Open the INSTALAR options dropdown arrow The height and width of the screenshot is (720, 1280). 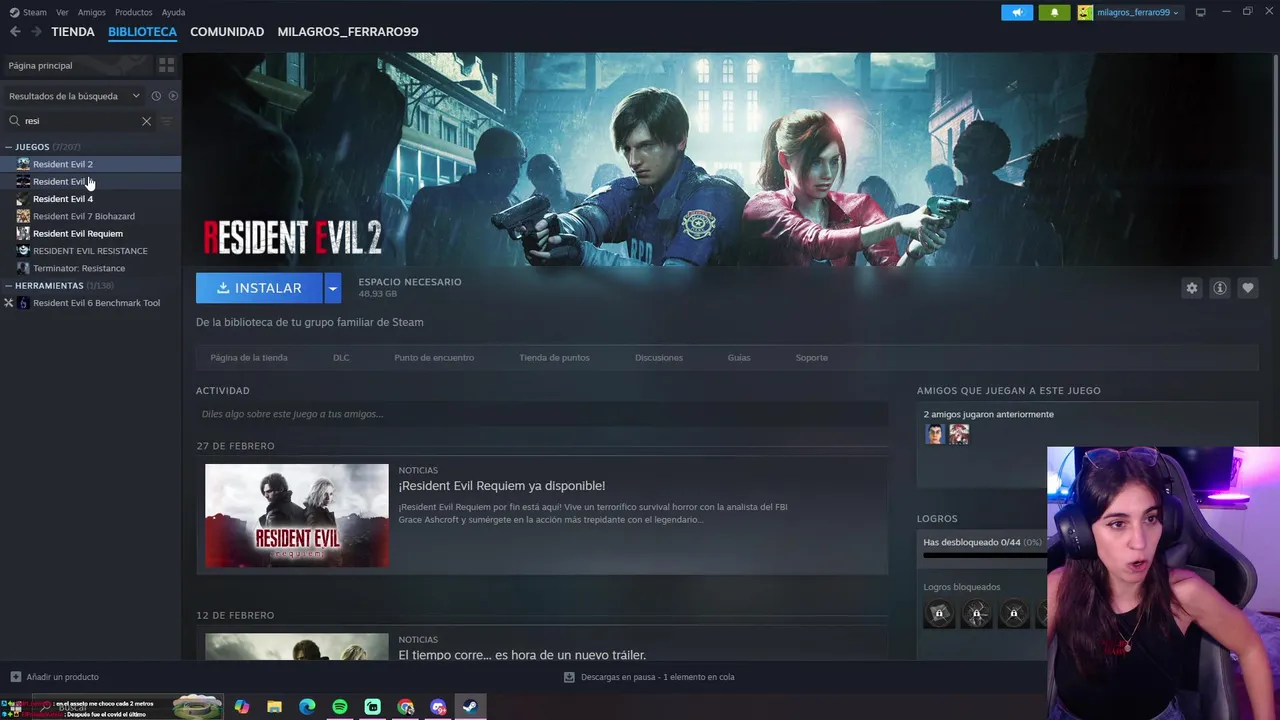coord(333,288)
